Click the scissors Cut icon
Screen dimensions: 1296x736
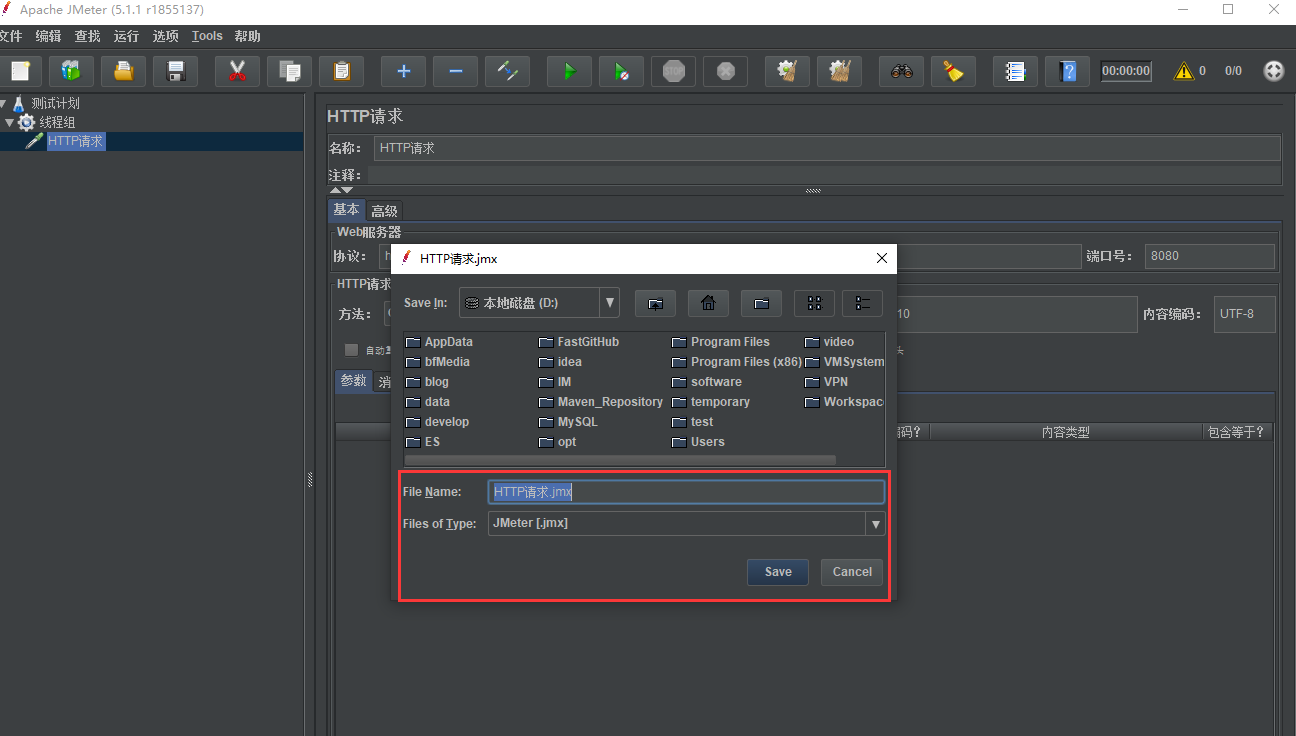(237, 71)
